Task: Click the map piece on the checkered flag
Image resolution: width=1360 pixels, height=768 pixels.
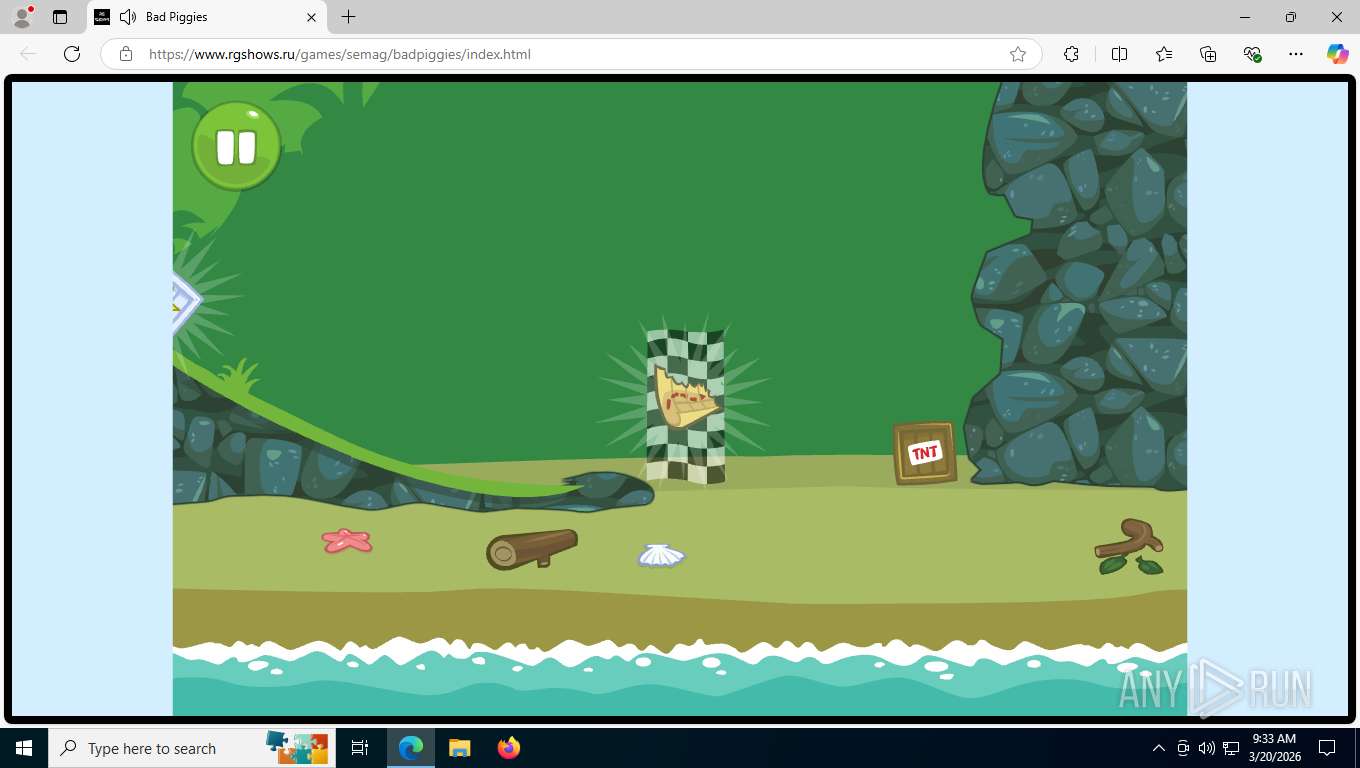Action: click(x=684, y=397)
